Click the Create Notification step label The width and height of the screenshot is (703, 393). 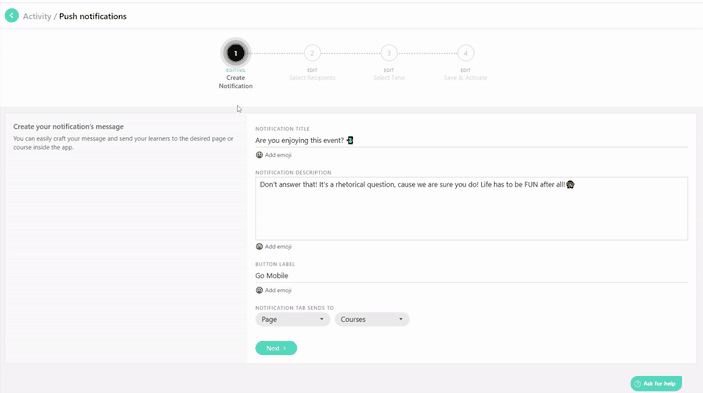tap(235, 82)
